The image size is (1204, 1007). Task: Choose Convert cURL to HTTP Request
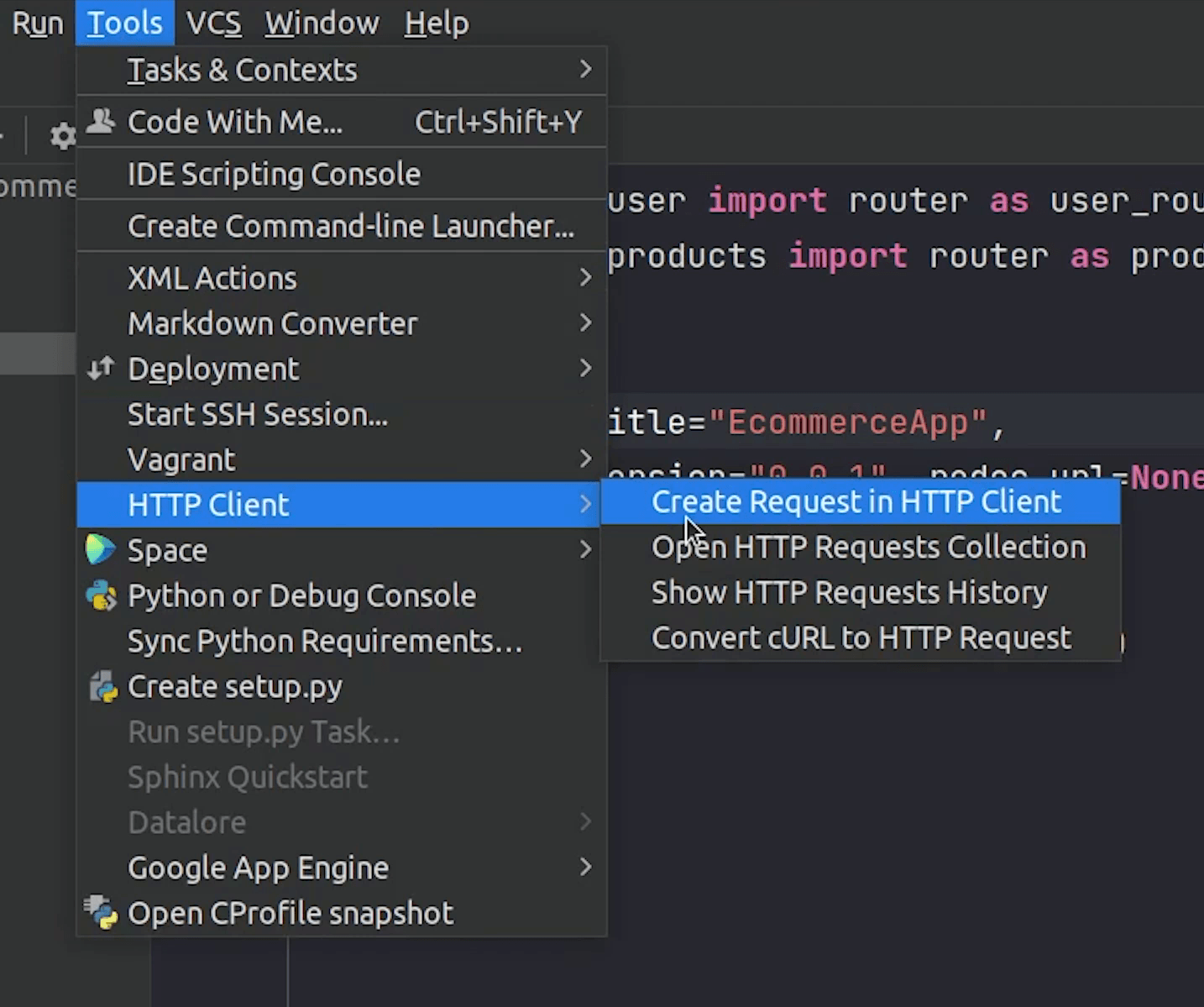(x=861, y=638)
